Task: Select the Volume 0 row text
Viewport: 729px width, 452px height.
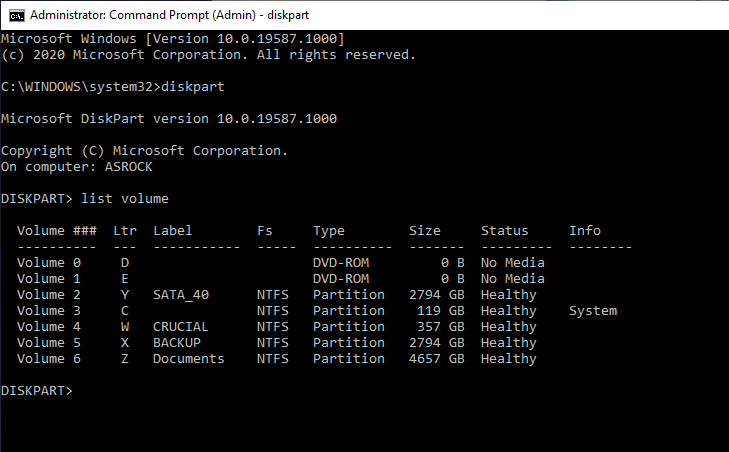Action: coord(281,263)
